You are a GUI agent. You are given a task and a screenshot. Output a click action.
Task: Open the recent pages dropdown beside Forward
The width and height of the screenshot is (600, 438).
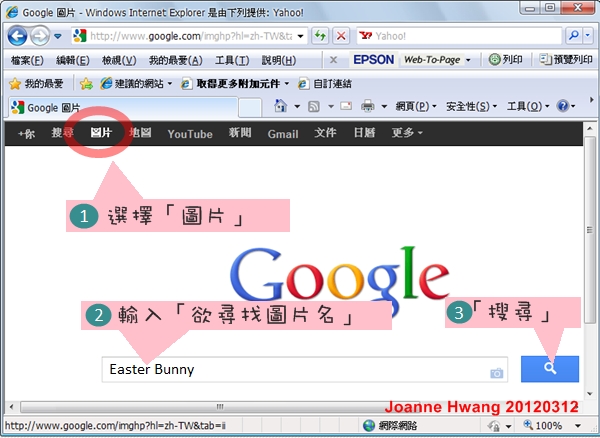click(58, 36)
